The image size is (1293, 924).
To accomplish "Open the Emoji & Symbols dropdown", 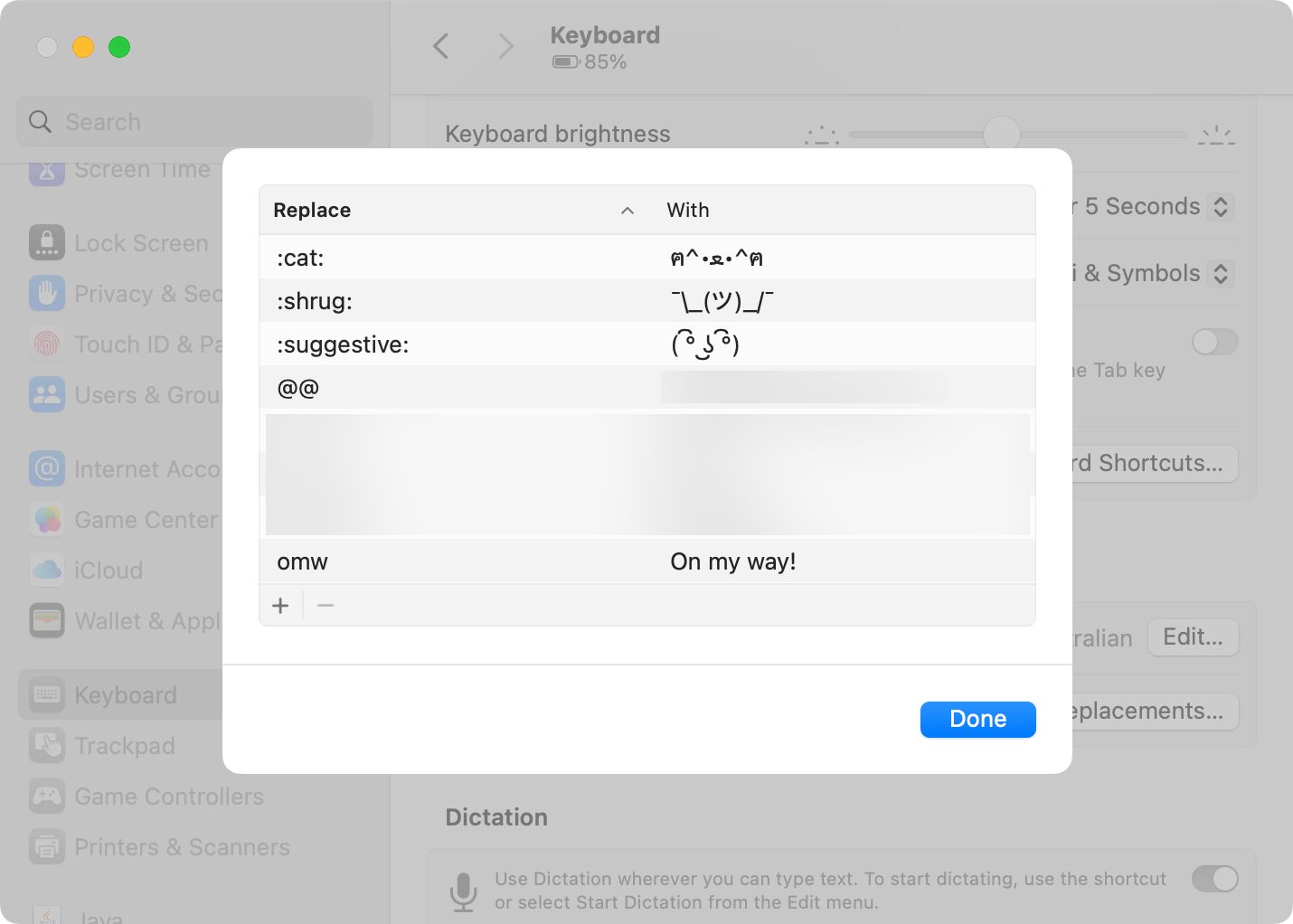I will pos(1220,274).
